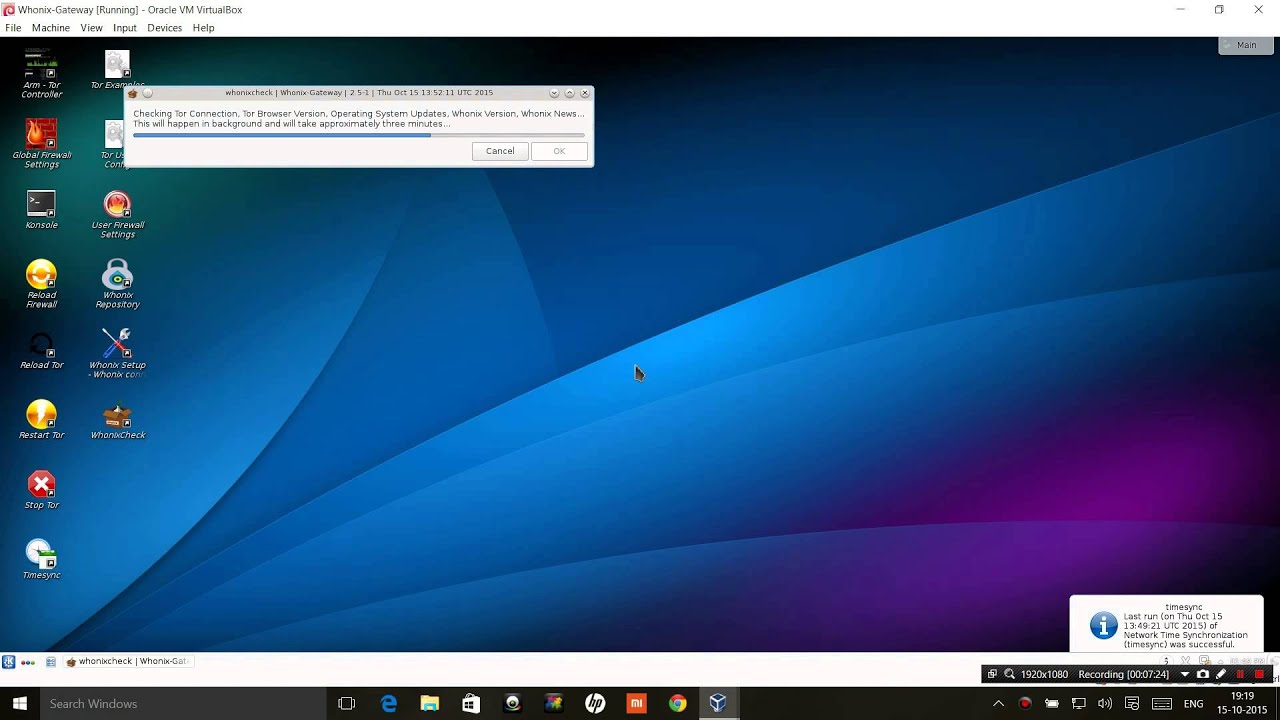The image size is (1280, 720).
Task: Select Reload Firewall desktop icon
Action: point(41,284)
